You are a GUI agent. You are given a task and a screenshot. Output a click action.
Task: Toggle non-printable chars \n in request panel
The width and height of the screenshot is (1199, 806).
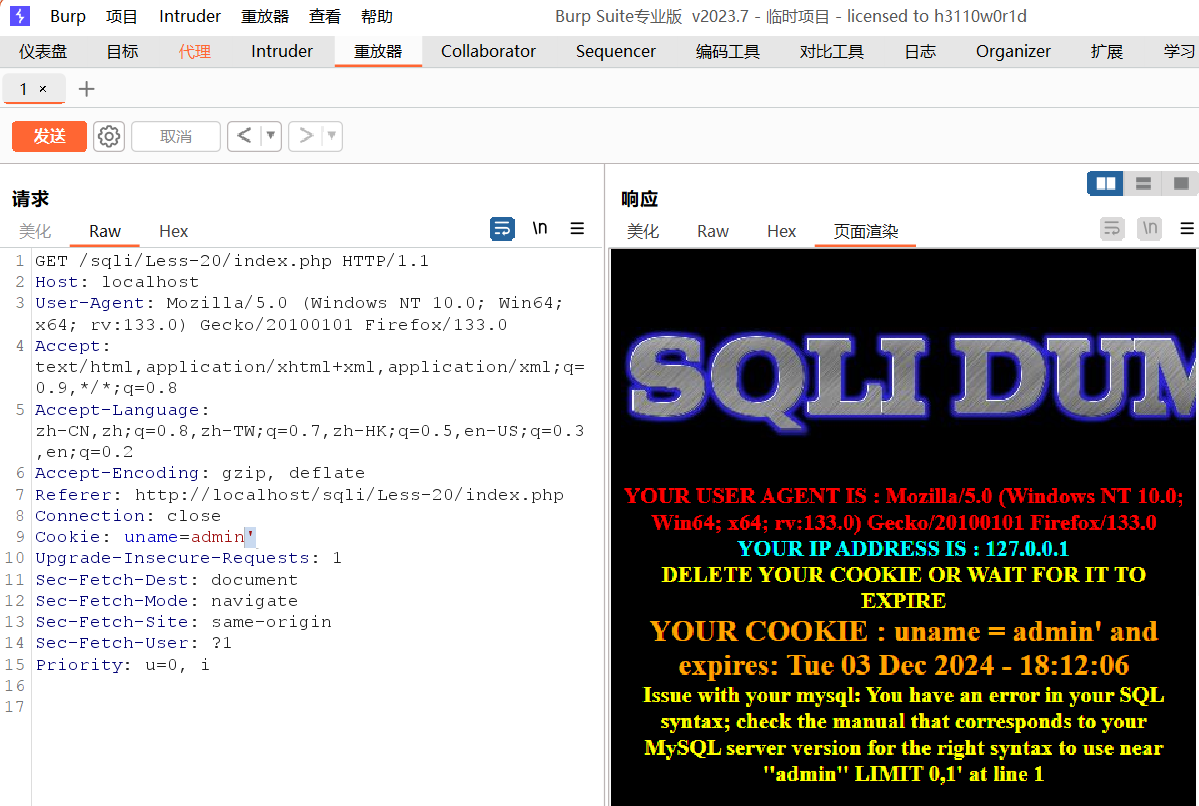point(540,228)
